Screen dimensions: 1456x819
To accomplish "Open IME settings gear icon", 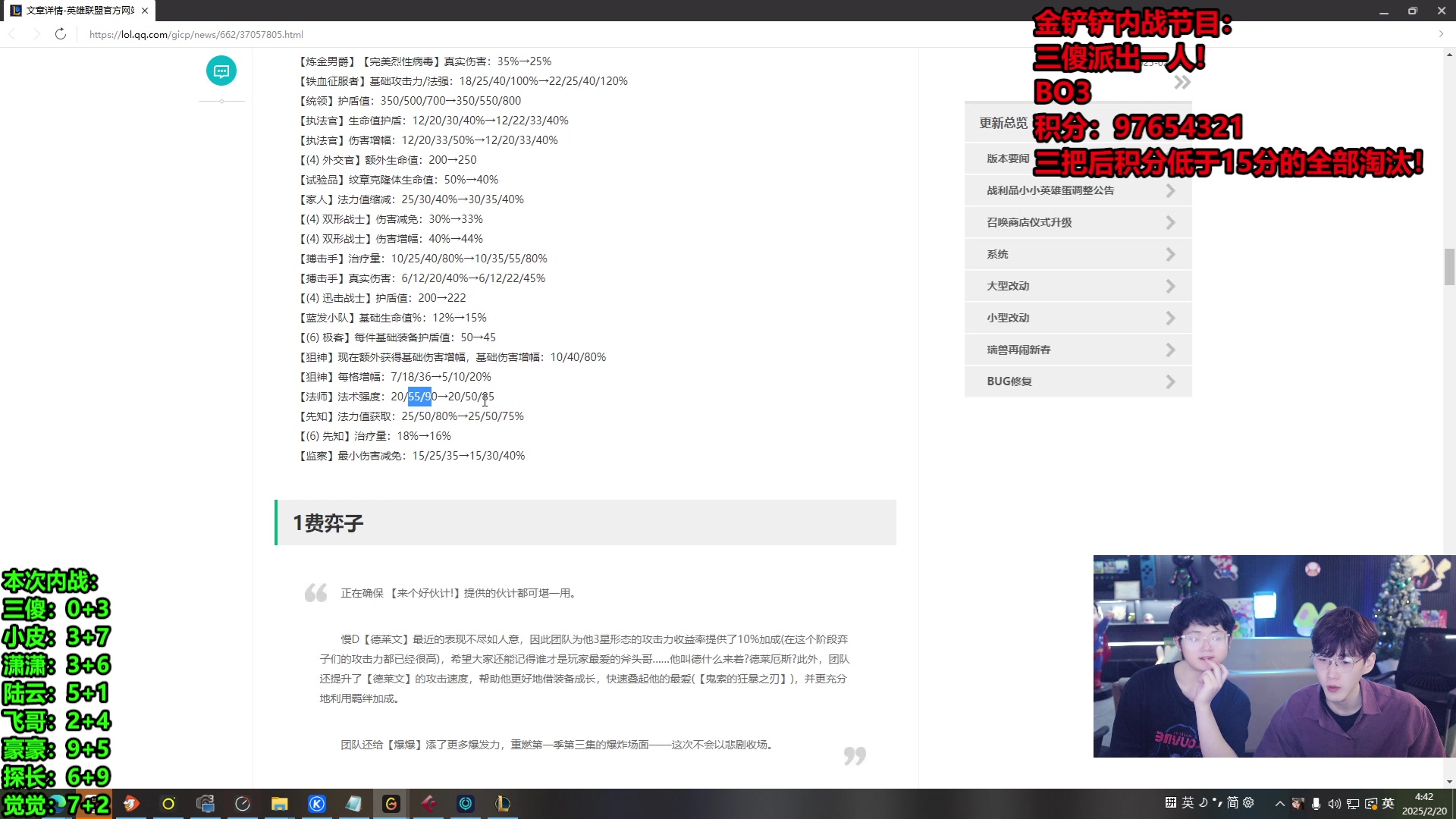I will (x=1248, y=802).
